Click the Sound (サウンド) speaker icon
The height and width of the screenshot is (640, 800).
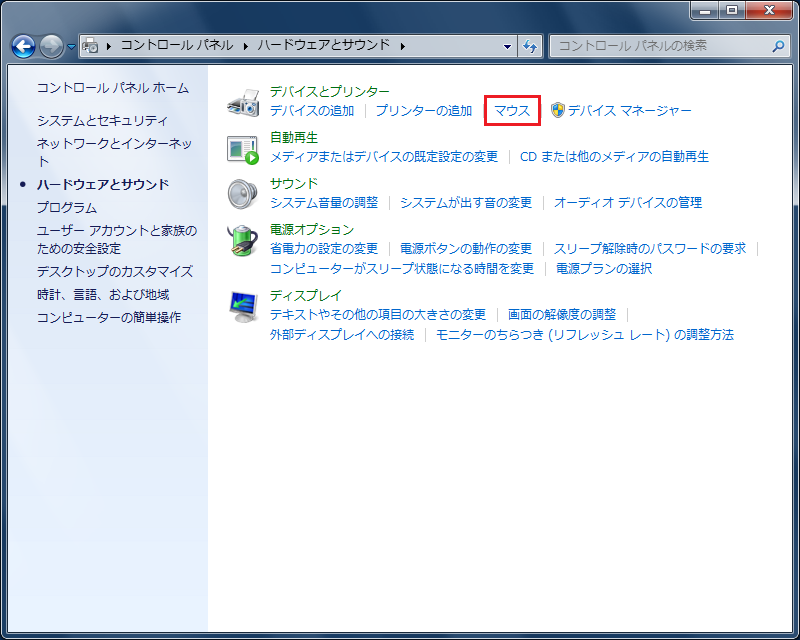pyautogui.click(x=243, y=193)
